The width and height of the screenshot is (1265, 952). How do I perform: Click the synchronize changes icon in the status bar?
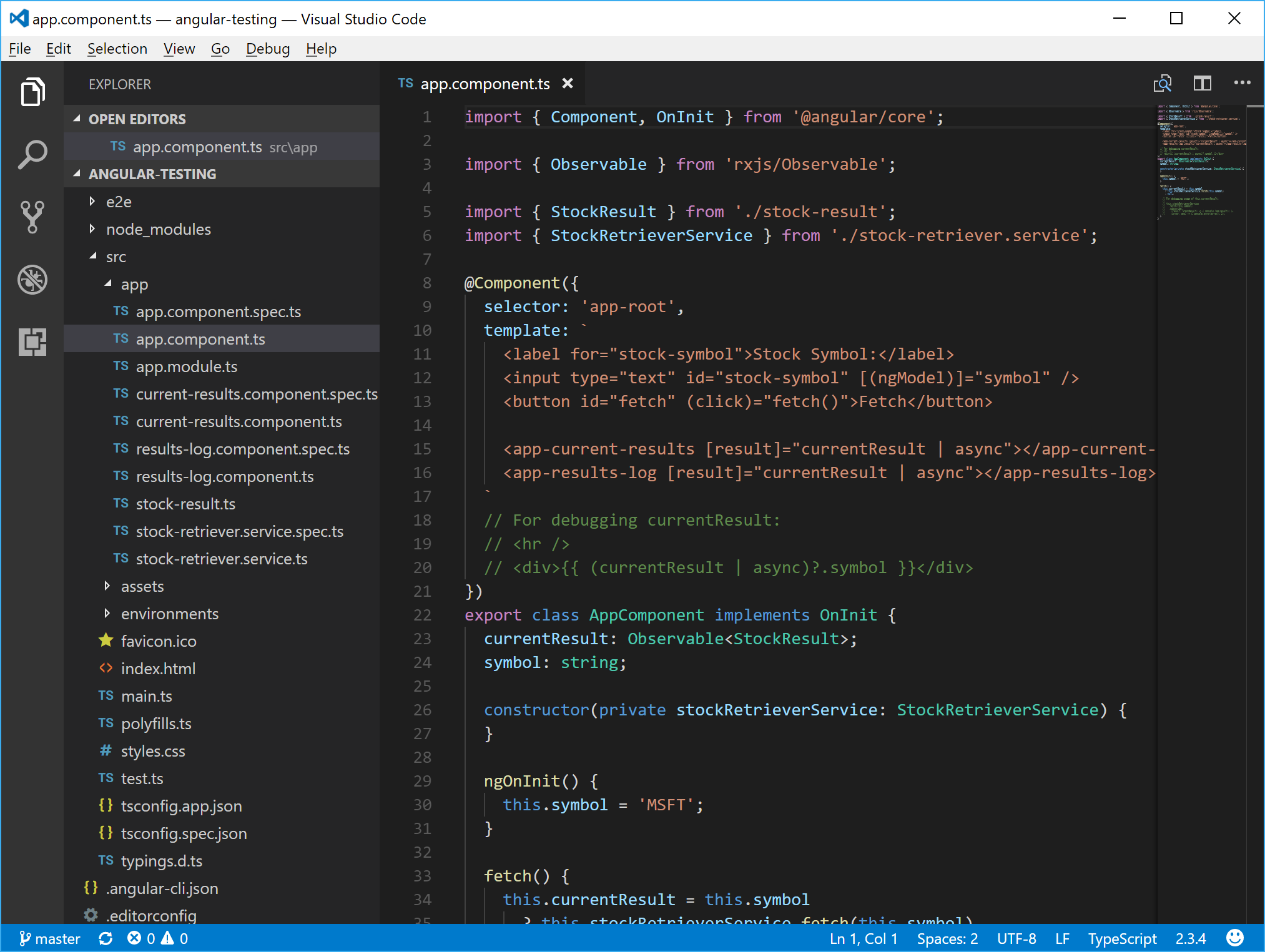pyautogui.click(x=106, y=938)
